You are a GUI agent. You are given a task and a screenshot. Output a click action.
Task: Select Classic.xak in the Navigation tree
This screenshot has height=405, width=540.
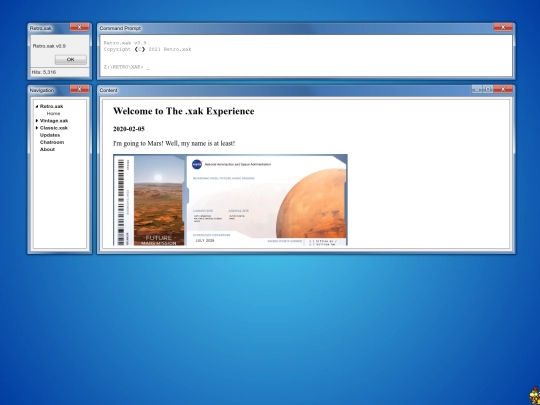coord(54,128)
